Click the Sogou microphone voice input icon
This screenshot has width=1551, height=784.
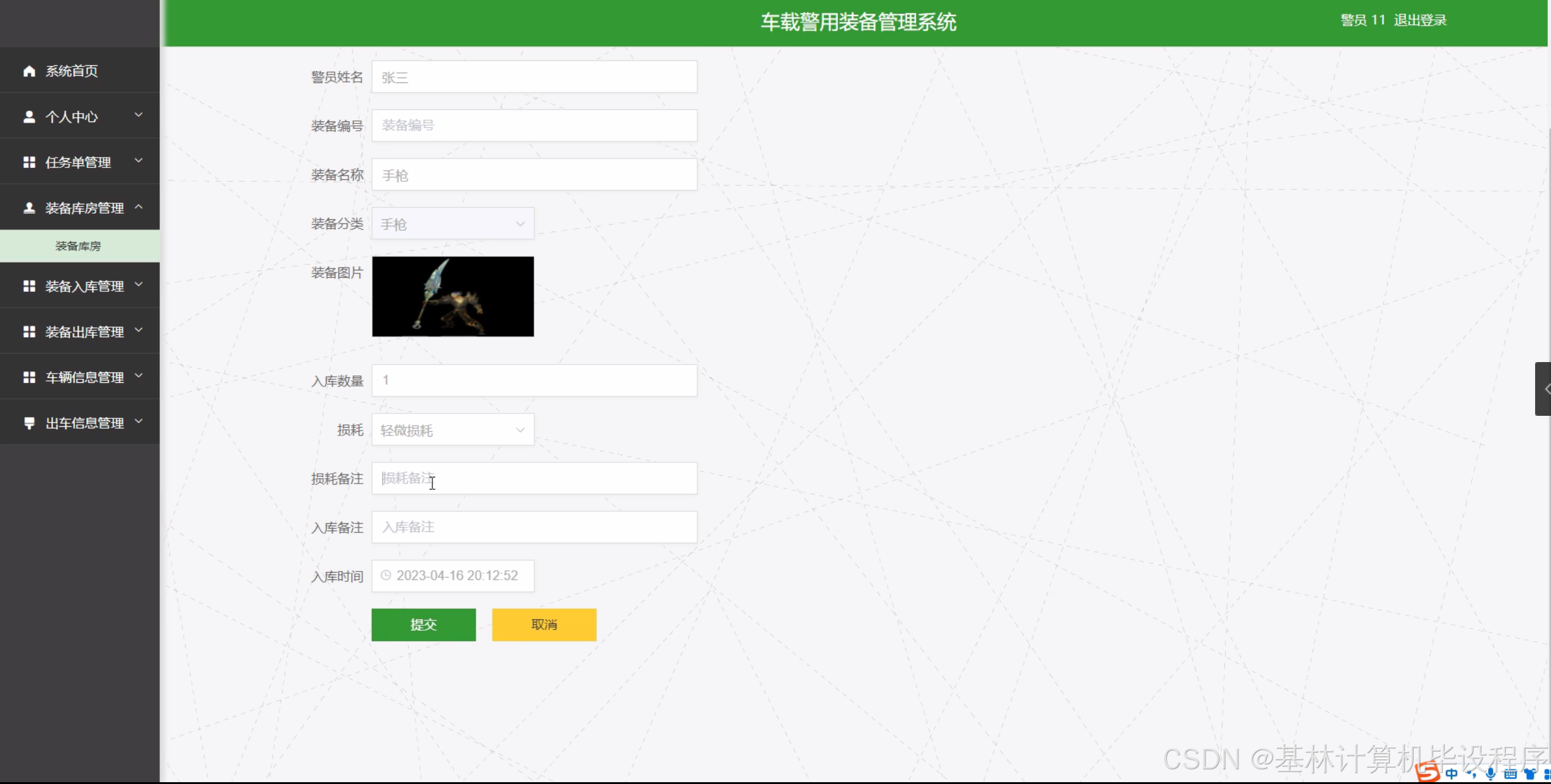point(1491,774)
